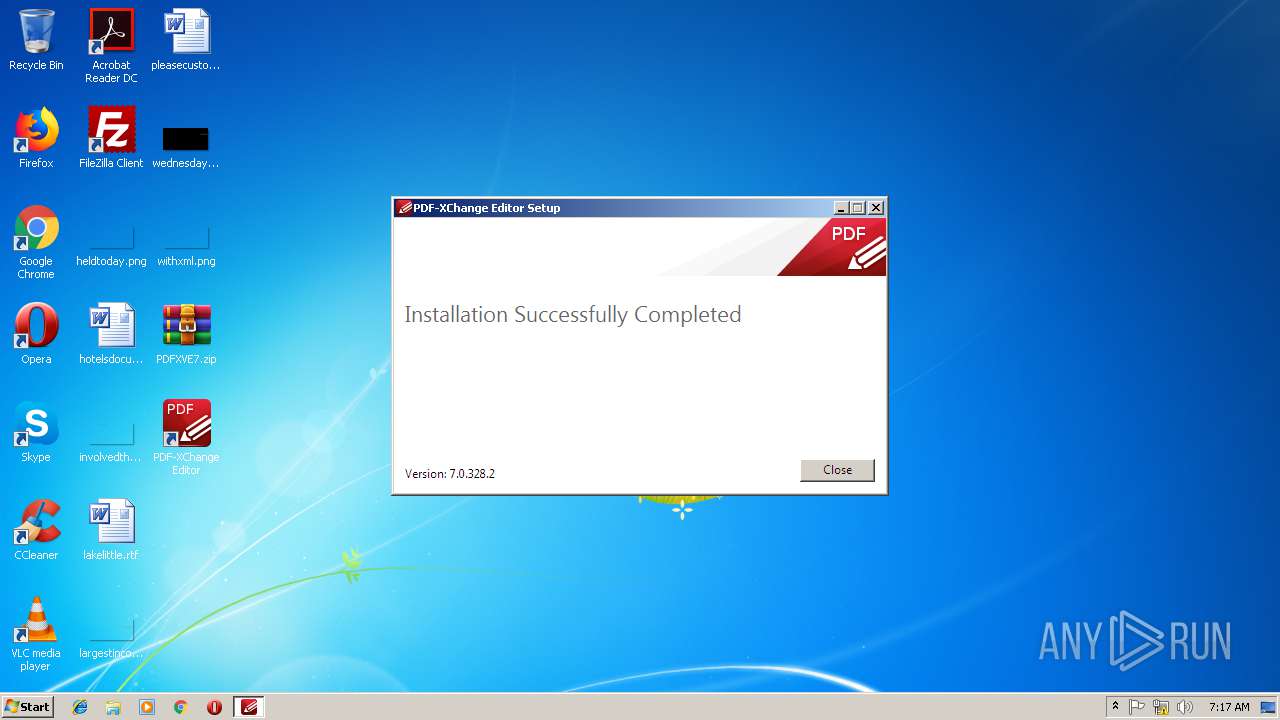Show hidden system tray icons

click(1115, 707)
